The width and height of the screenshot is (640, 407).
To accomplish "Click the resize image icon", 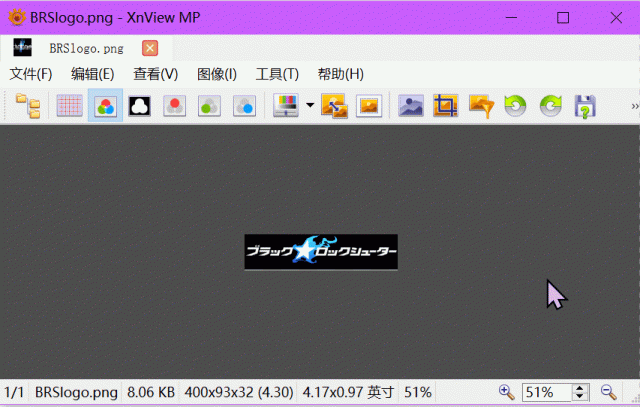I will 334,106.
